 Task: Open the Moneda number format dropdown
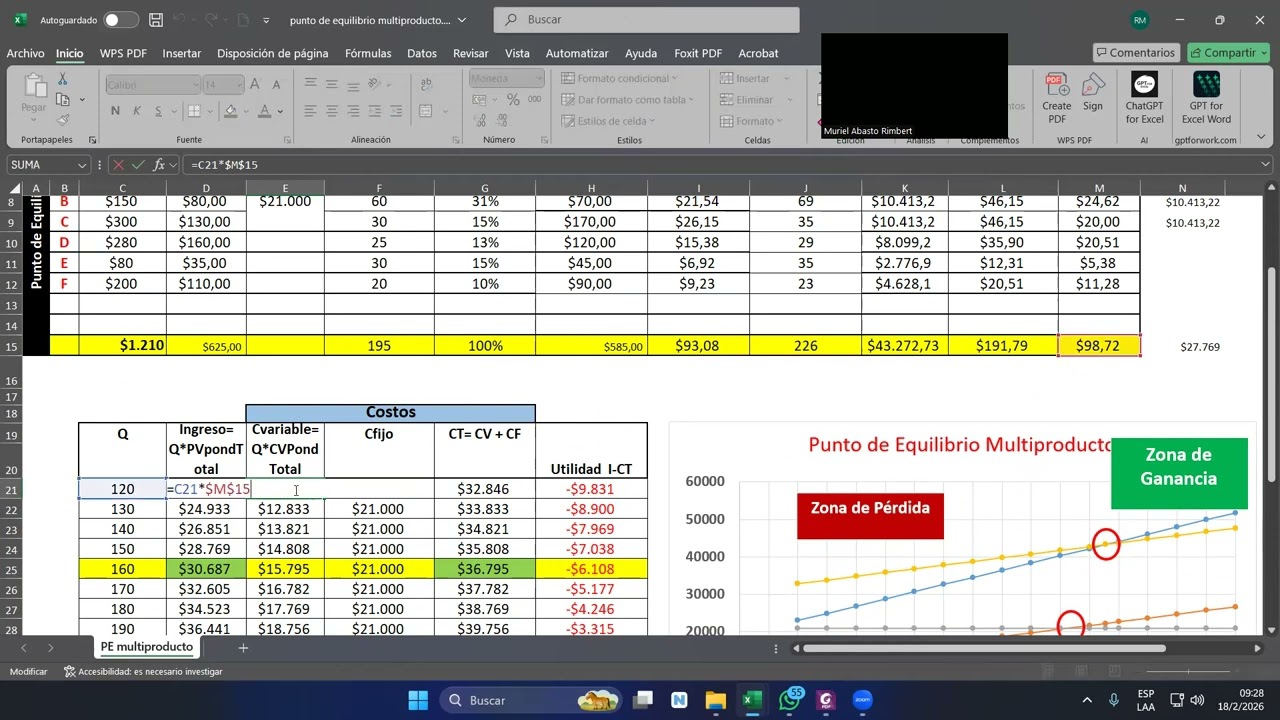coord(539,78)
